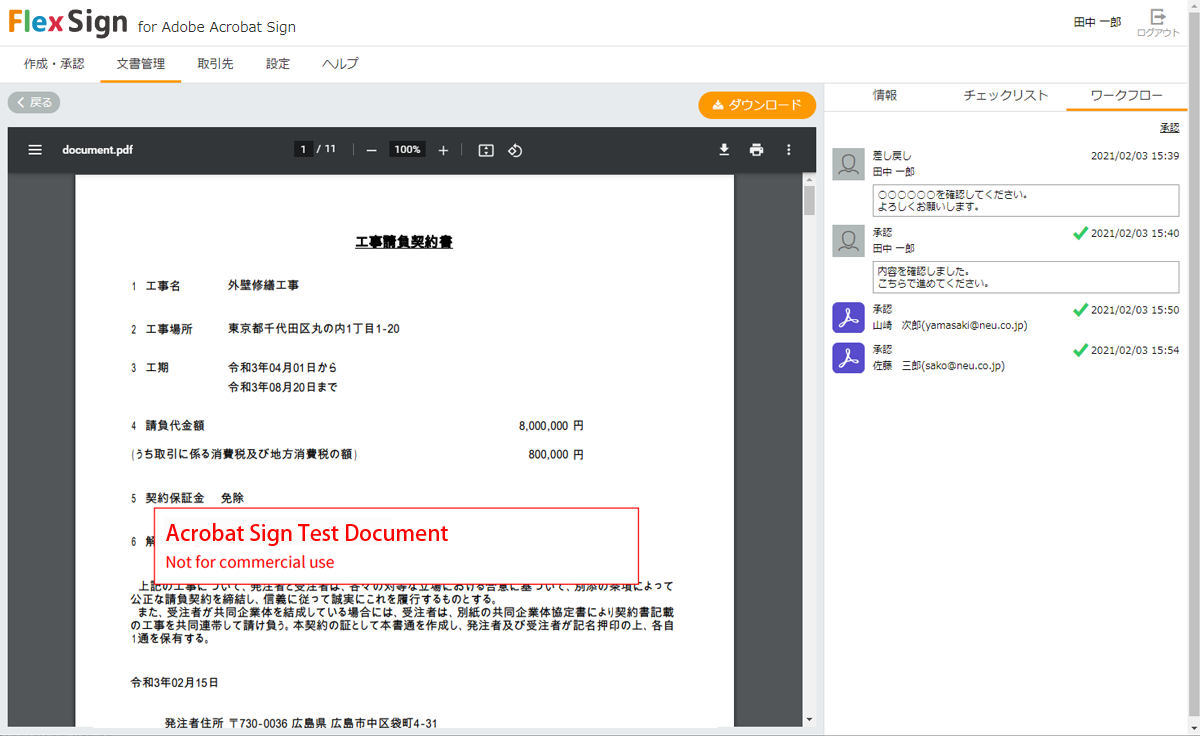The image size is (1200, 736).
Task: Click green checkmark at 15:54 entry
Action: pos(1080,350)
